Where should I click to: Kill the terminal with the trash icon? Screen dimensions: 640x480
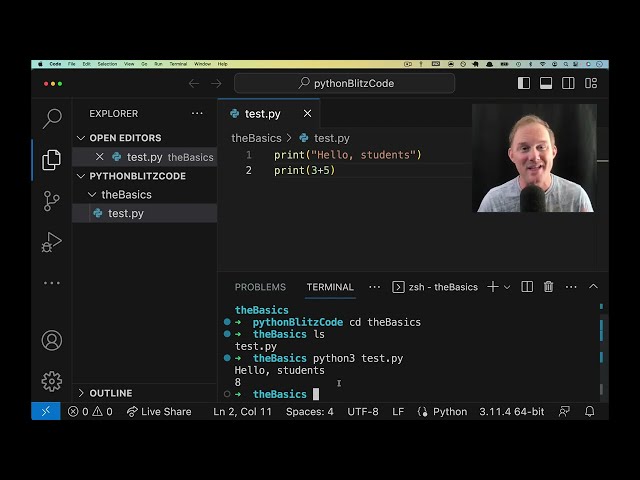[x=549, y=287]
